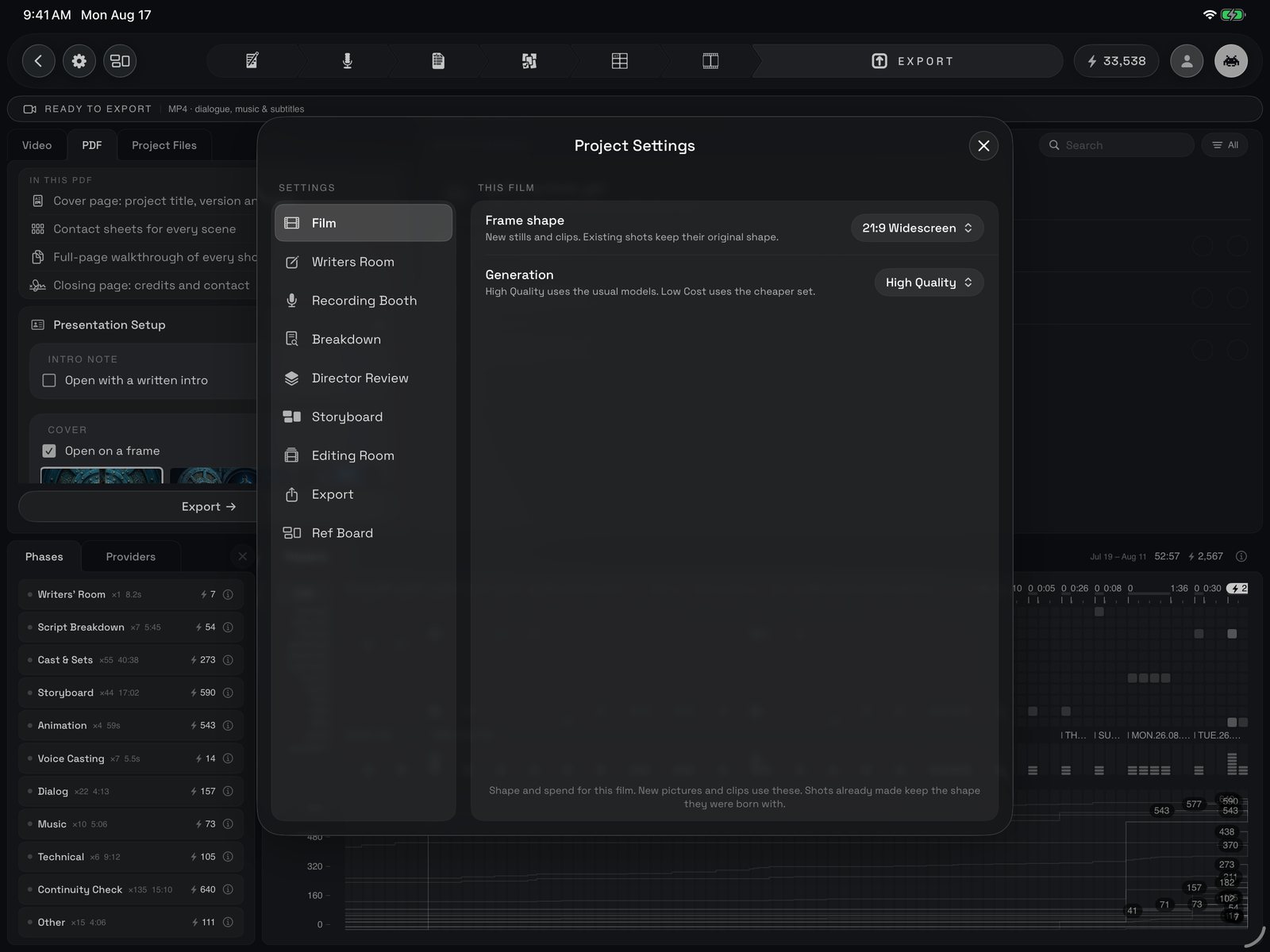1270x952 pixels.
Task: Show info for Dialog phase
Action: [x=228, y=792]
